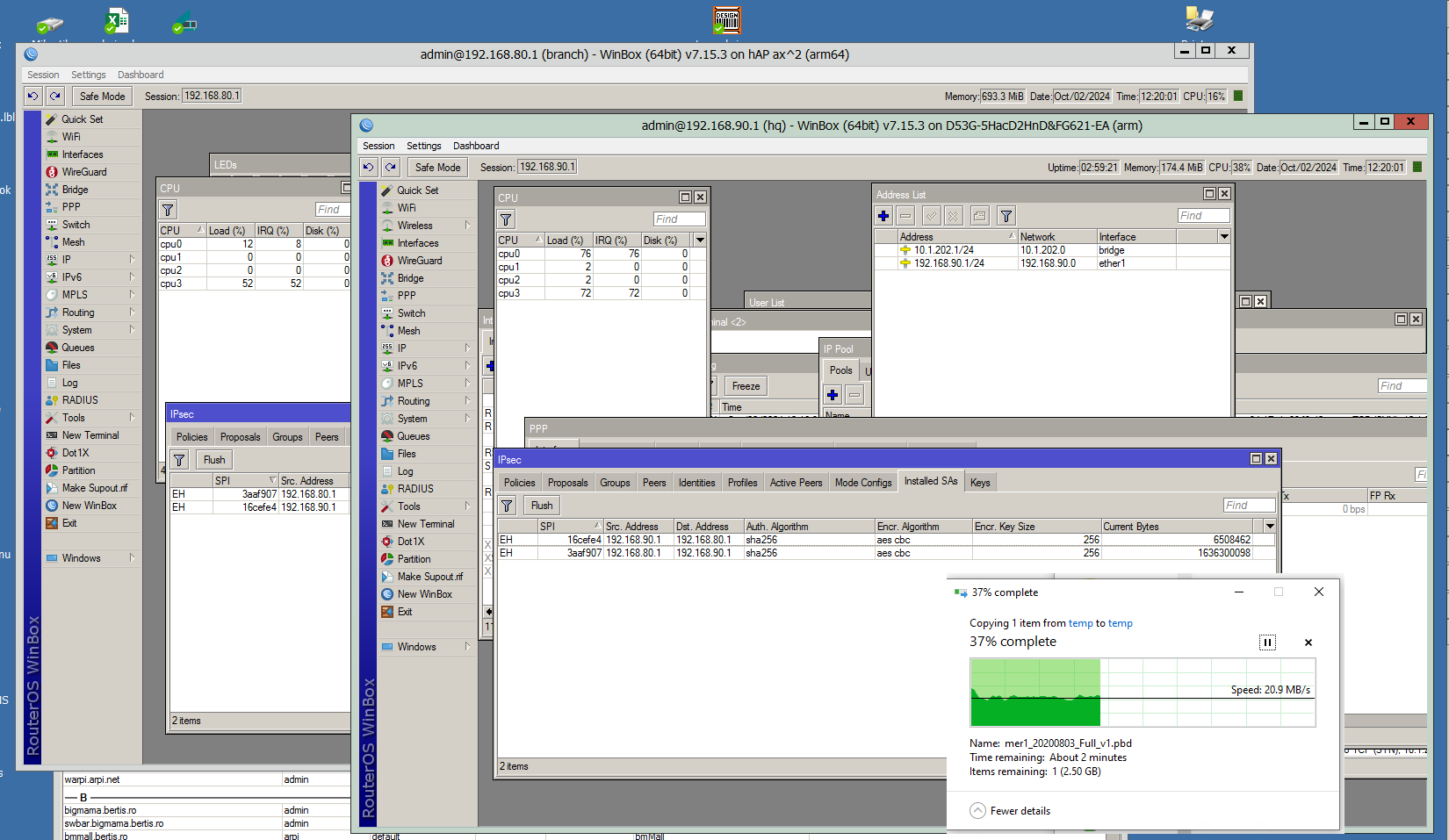Click filter icon in hq CPU window
This screenshot has height=840, width=1449.
point(507,219)
